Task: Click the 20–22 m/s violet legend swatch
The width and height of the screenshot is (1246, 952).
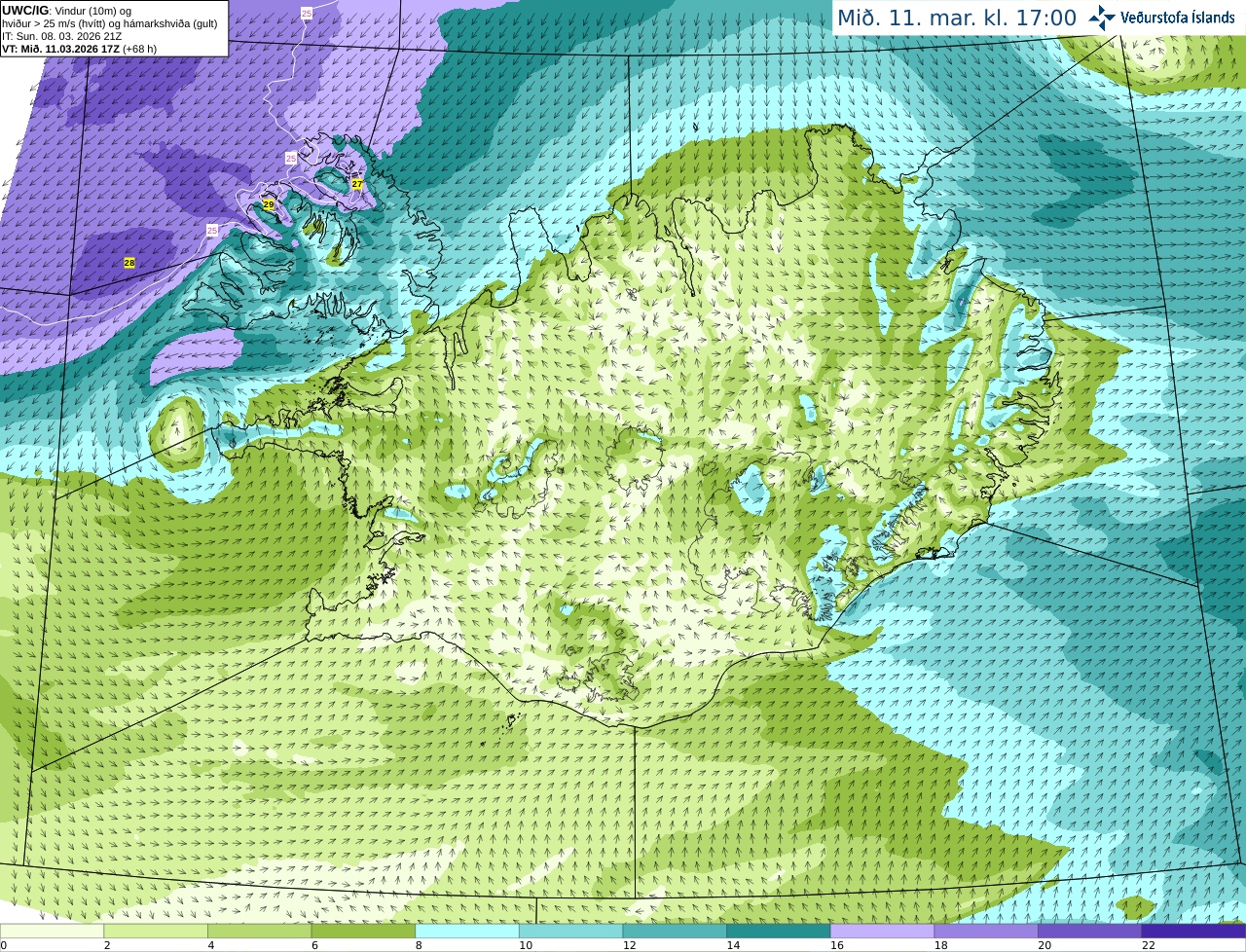Action: click(x=1090, y=931)
